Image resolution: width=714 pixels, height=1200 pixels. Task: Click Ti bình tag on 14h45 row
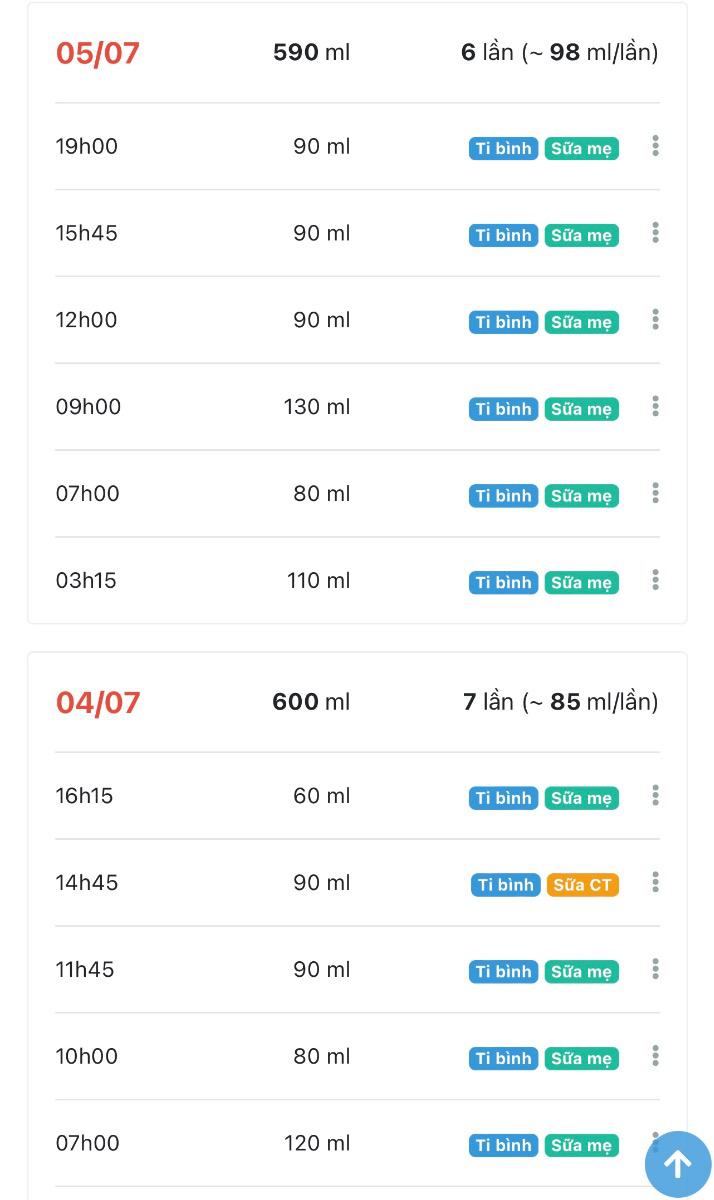tap(505, 885)
